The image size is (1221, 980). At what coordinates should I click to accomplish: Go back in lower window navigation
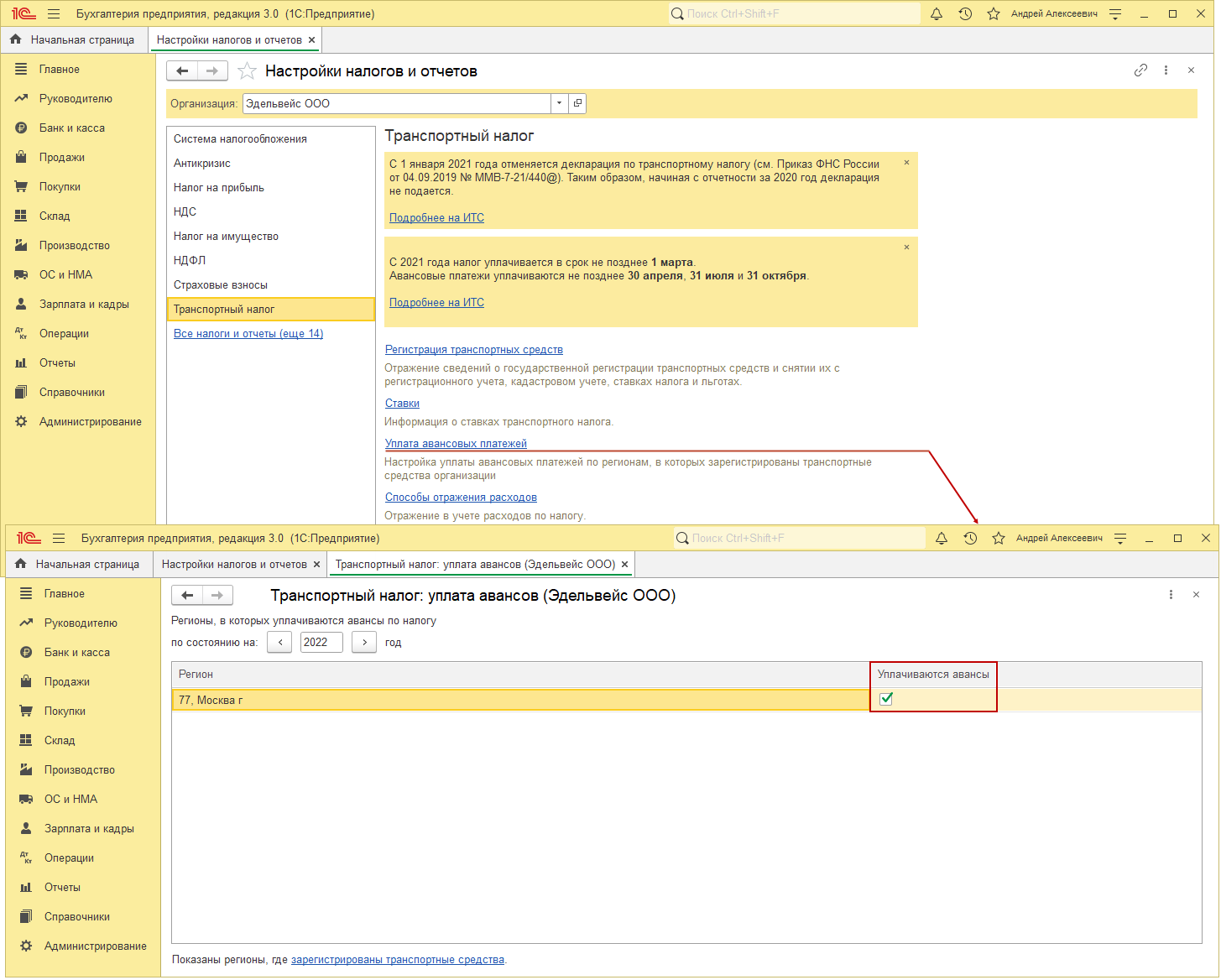coord(187,596)
